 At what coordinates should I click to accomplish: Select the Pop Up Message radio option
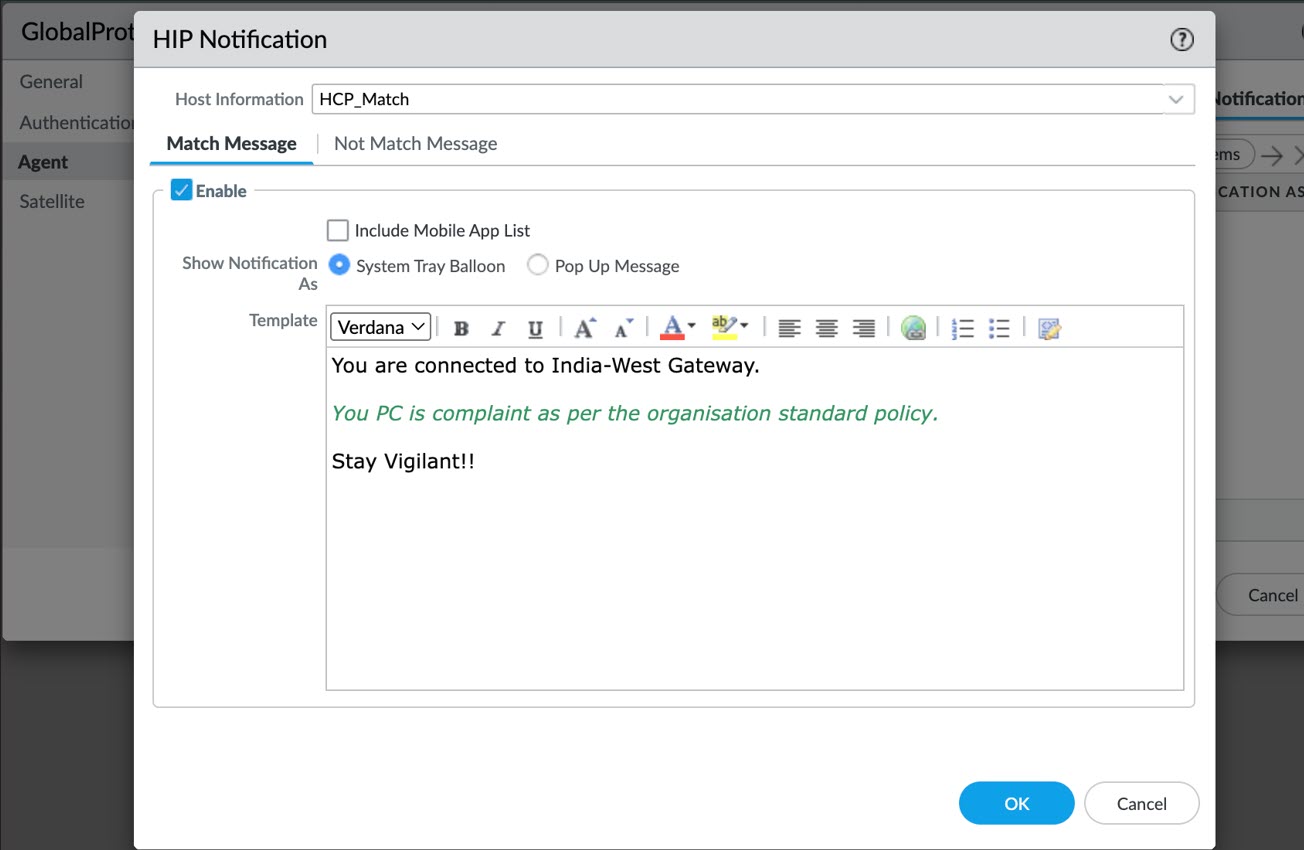click(x=538, y=265)
